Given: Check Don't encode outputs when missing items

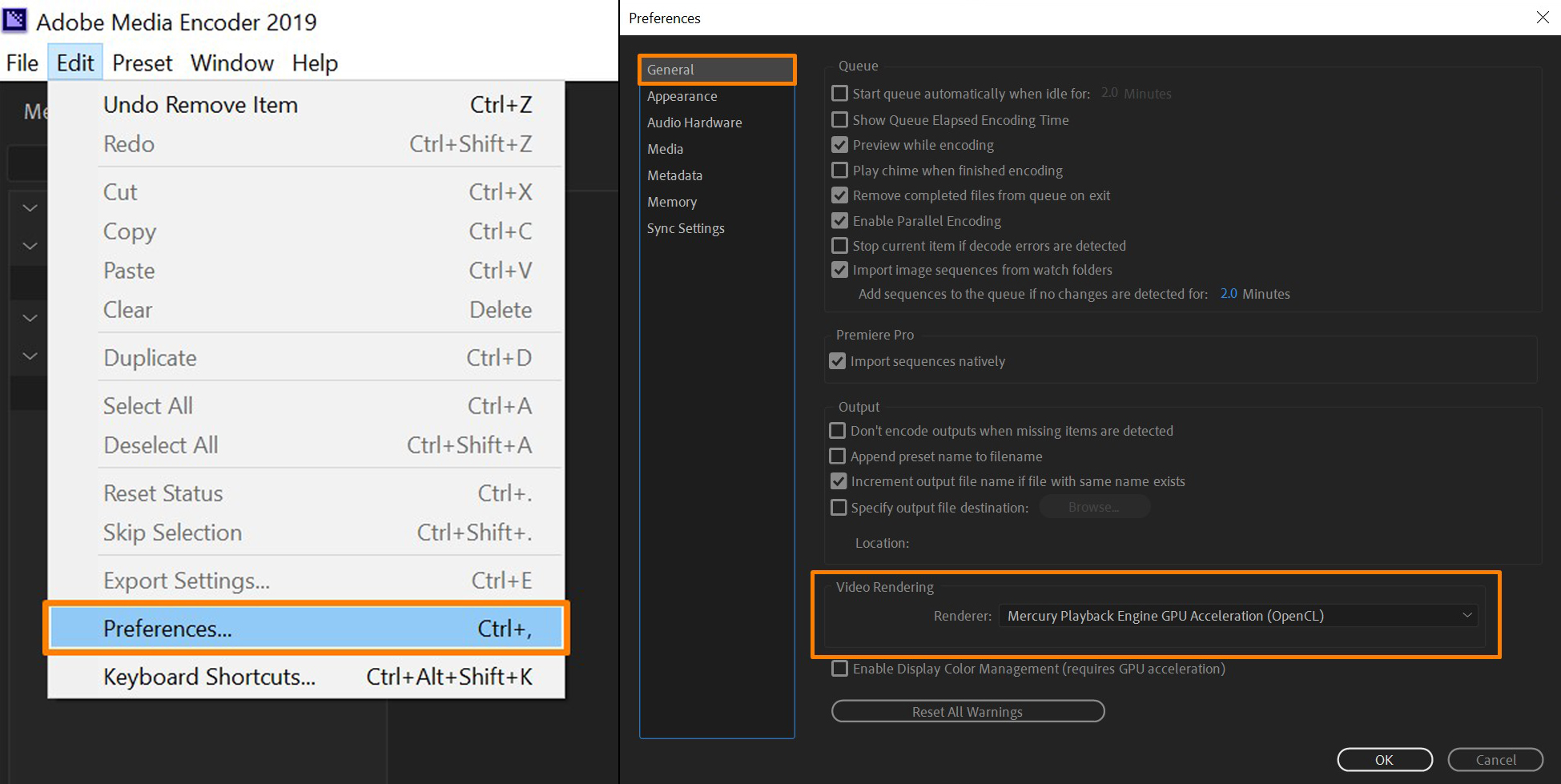Looking at the screenshot, I should [x=837, y=431].
